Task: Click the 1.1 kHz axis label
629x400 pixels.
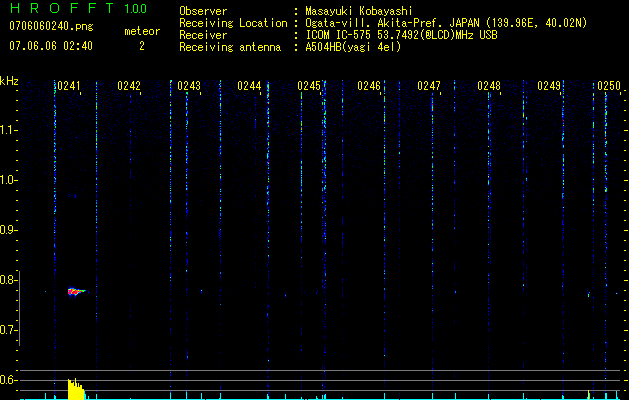Action: [x=8, y=130]
